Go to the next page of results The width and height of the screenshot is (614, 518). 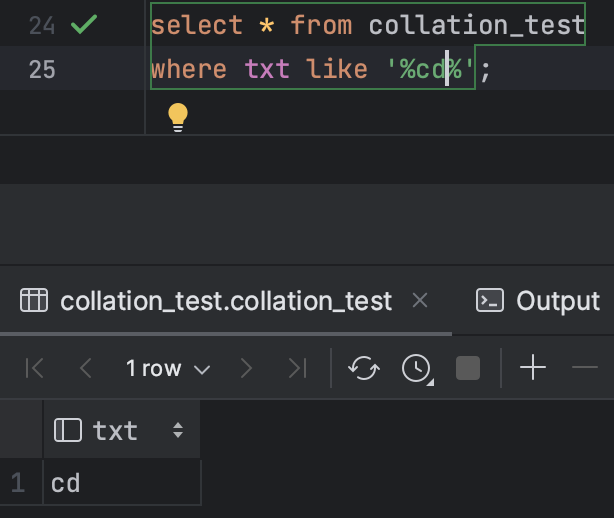pyautogui.click(x=246, y=368)
